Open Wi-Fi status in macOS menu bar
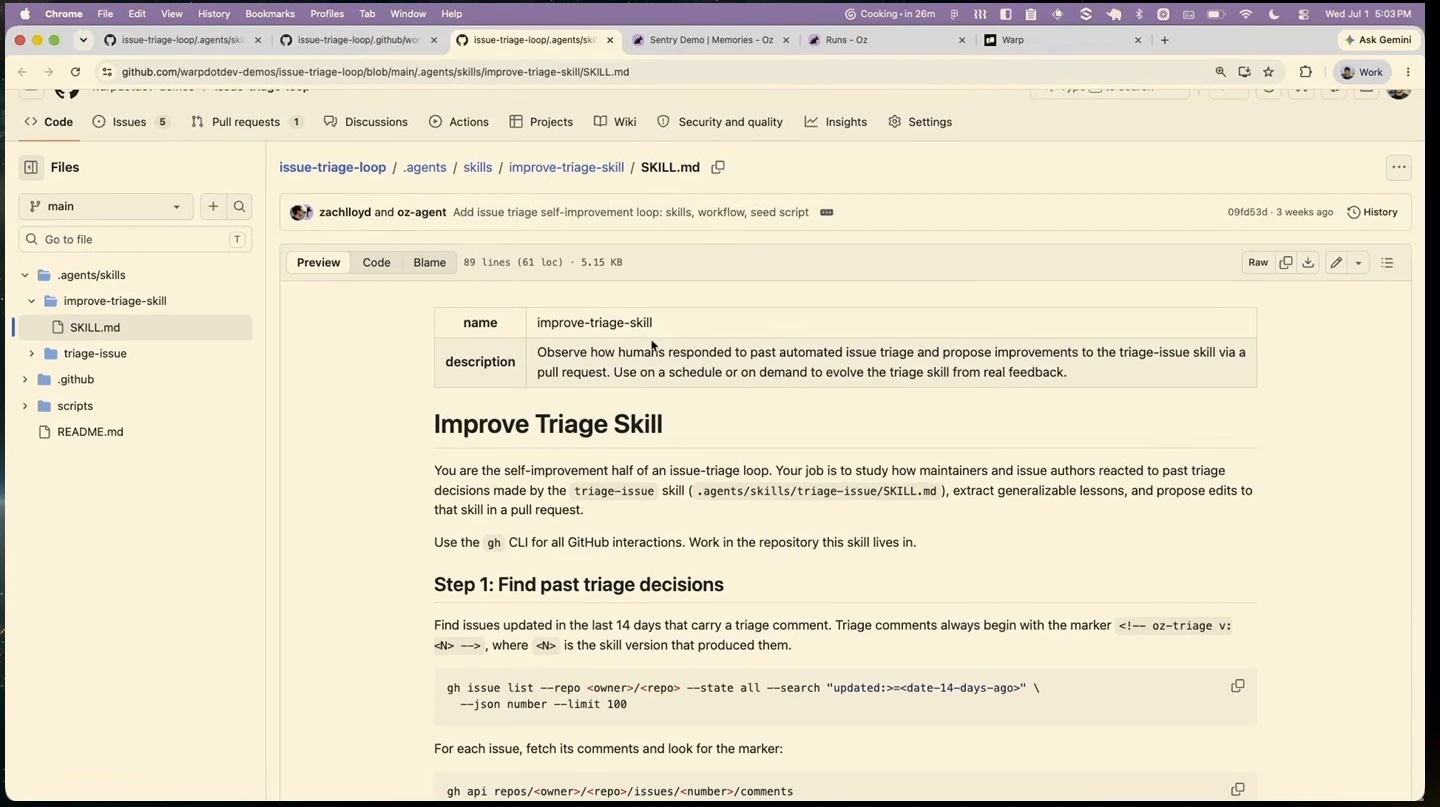This screenshot has height=807, width=1440. click(x=1246, y=14)
